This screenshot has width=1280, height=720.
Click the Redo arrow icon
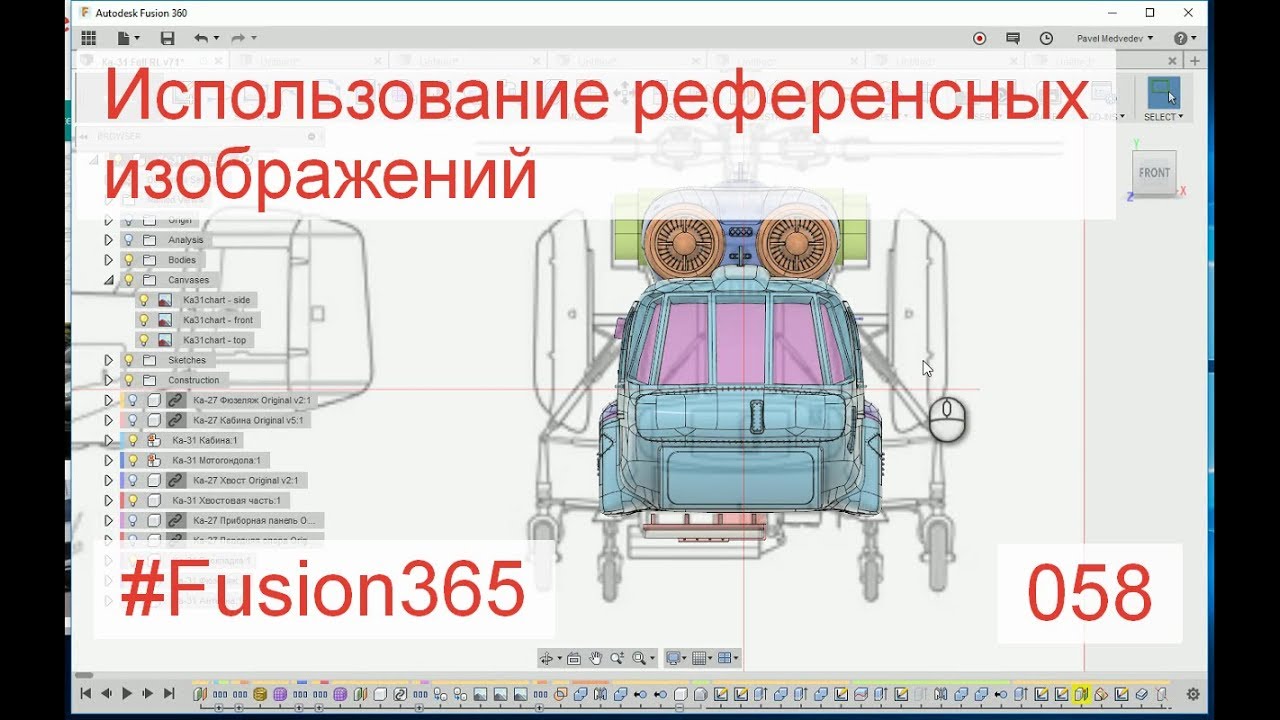coord(238,38)
